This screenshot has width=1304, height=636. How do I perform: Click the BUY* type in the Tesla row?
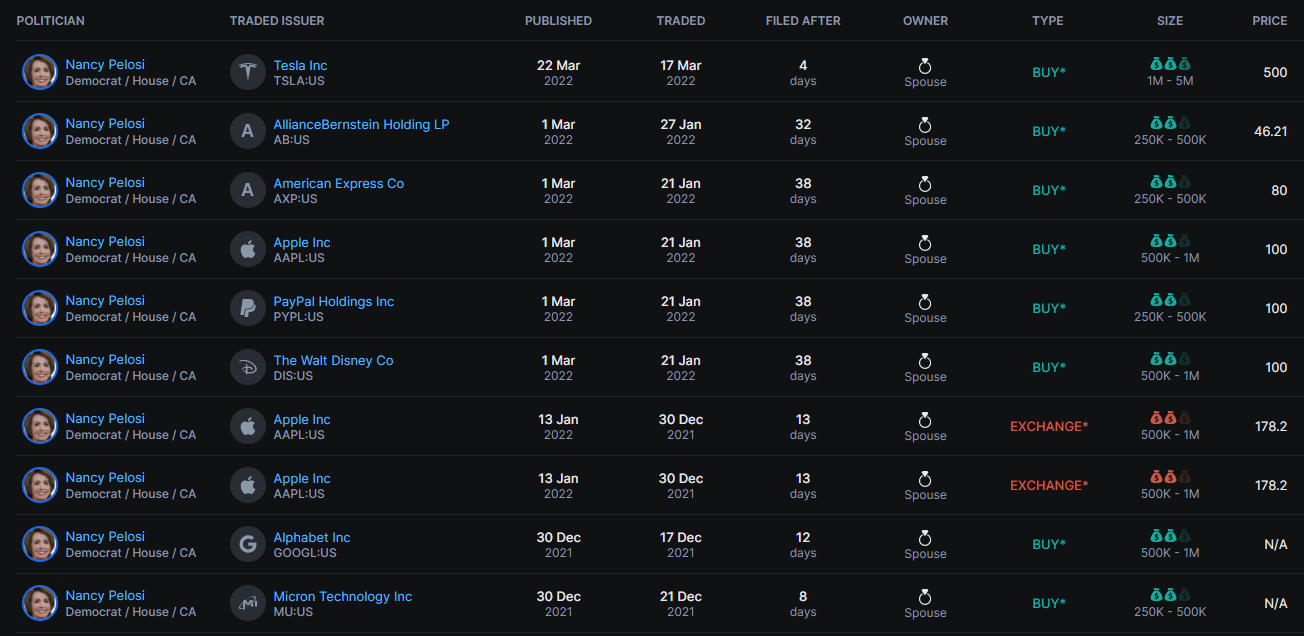pyautogui.click(x=1049, y=72)
